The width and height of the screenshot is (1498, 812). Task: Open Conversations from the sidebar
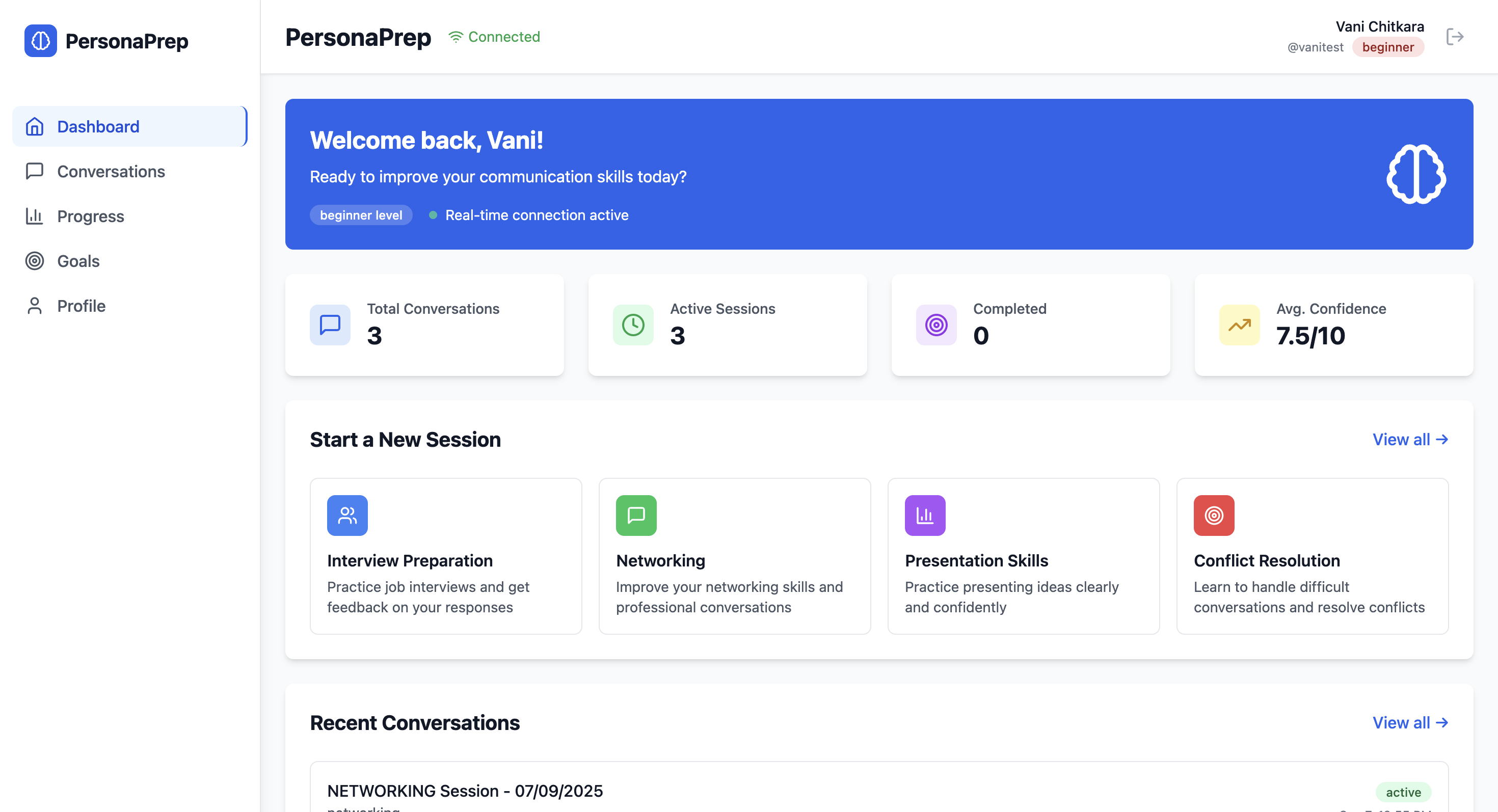click(111, 172)
